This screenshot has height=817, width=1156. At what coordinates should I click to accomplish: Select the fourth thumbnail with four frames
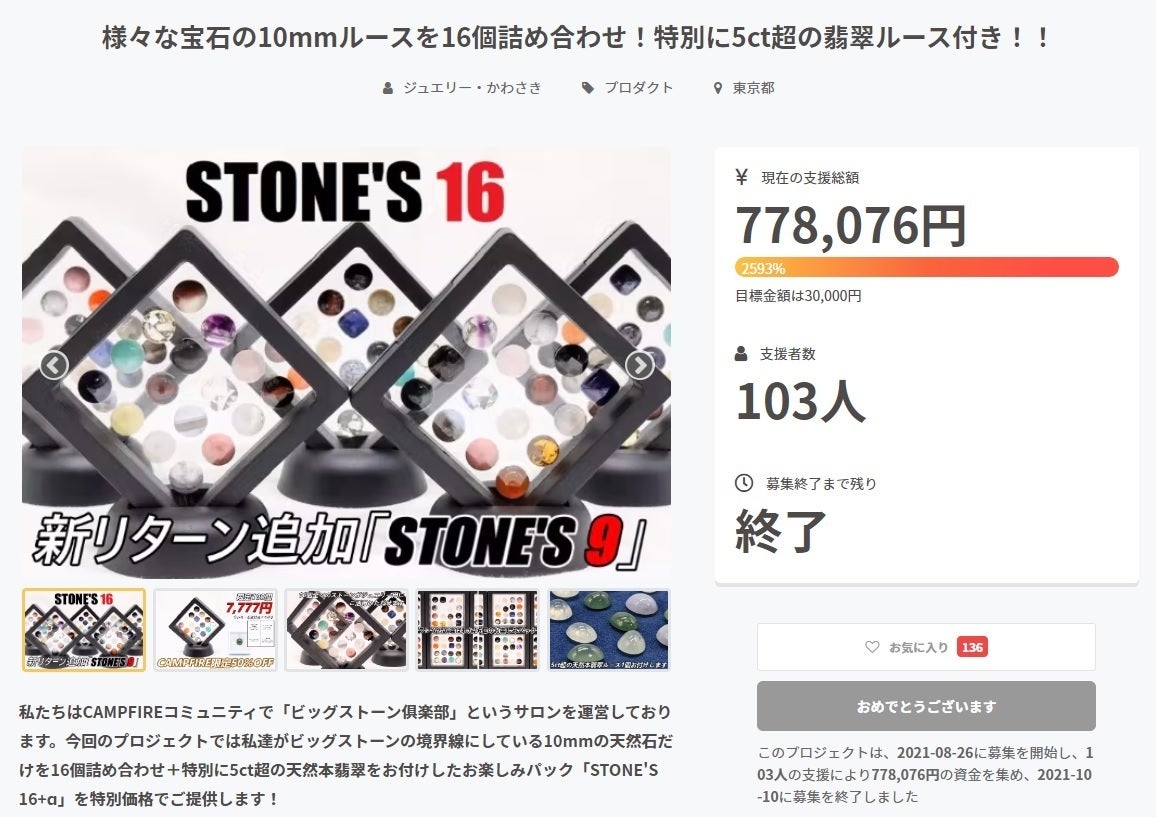click(478, 630)
